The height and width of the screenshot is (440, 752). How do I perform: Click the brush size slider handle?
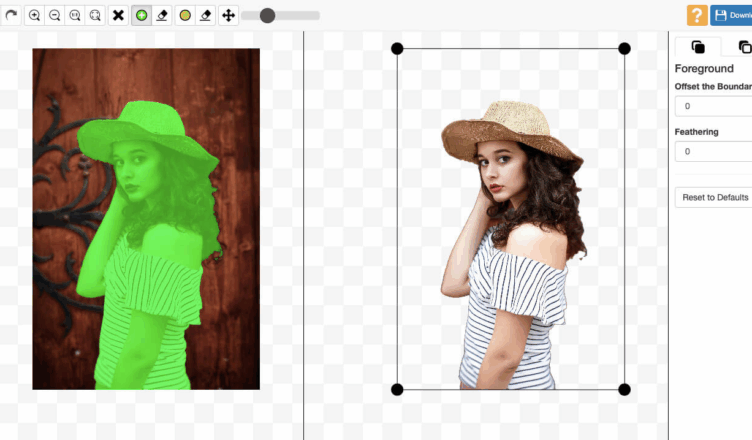267,15
